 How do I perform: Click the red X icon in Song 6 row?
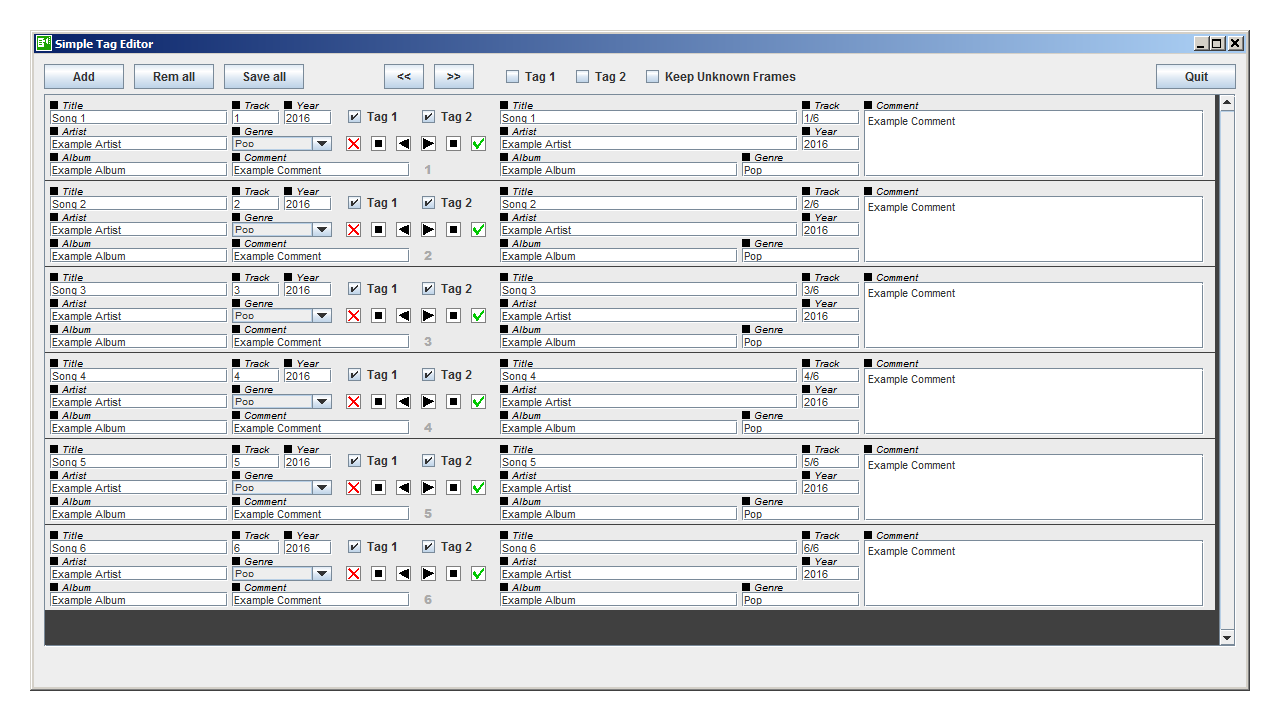353,574
